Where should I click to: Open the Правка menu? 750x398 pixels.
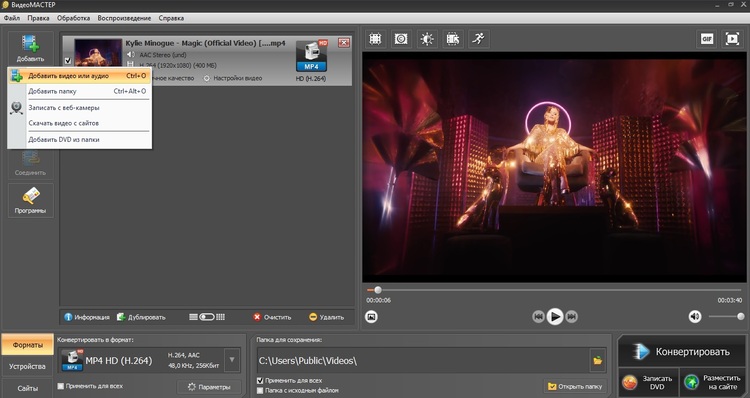tap(38, 18)
